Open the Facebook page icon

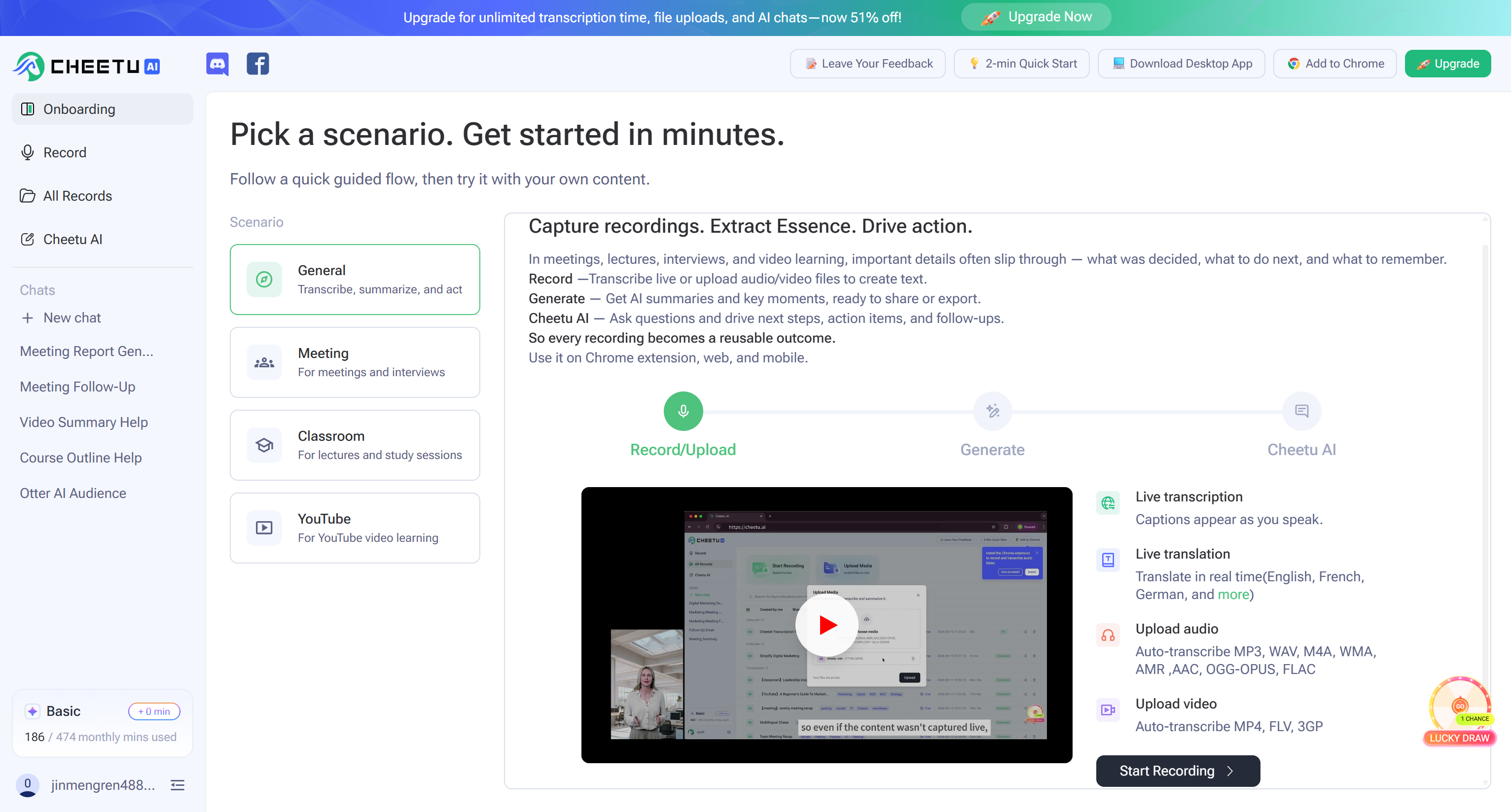pos(257,64)
